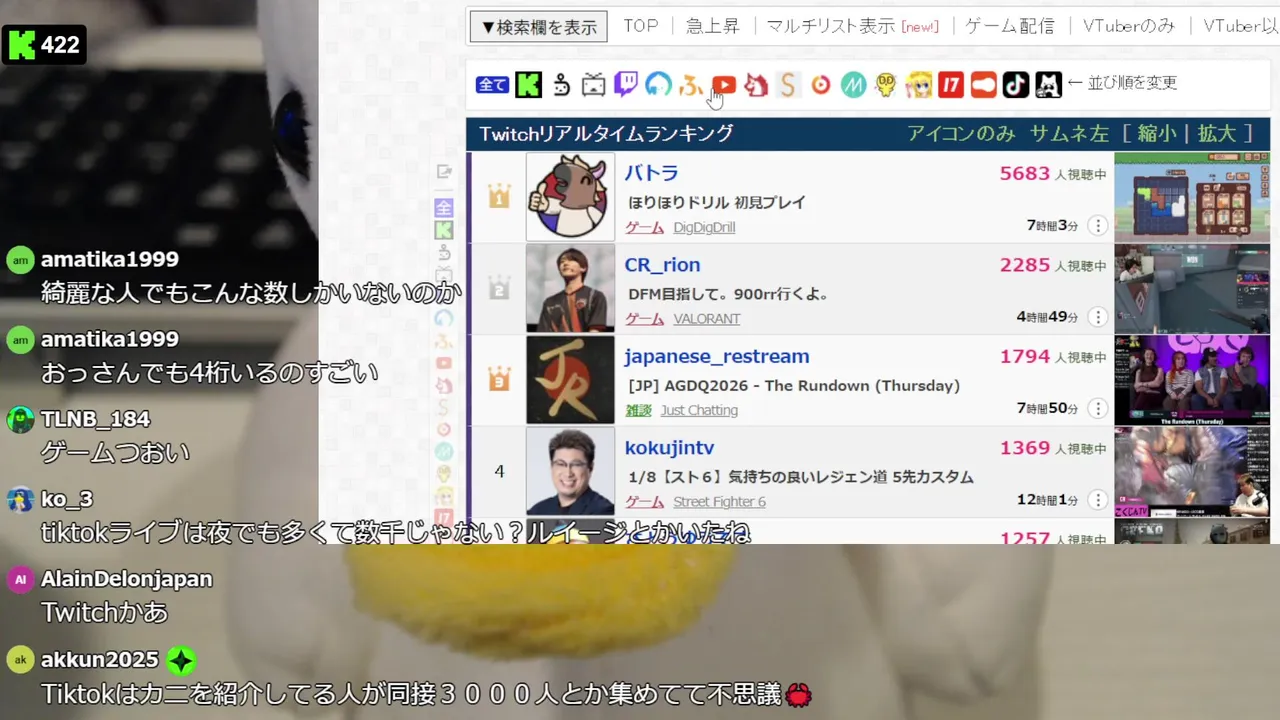This screenshot has width=1280, height=720.
Task: Open VALORANT game link
Action: click(707, 319)
